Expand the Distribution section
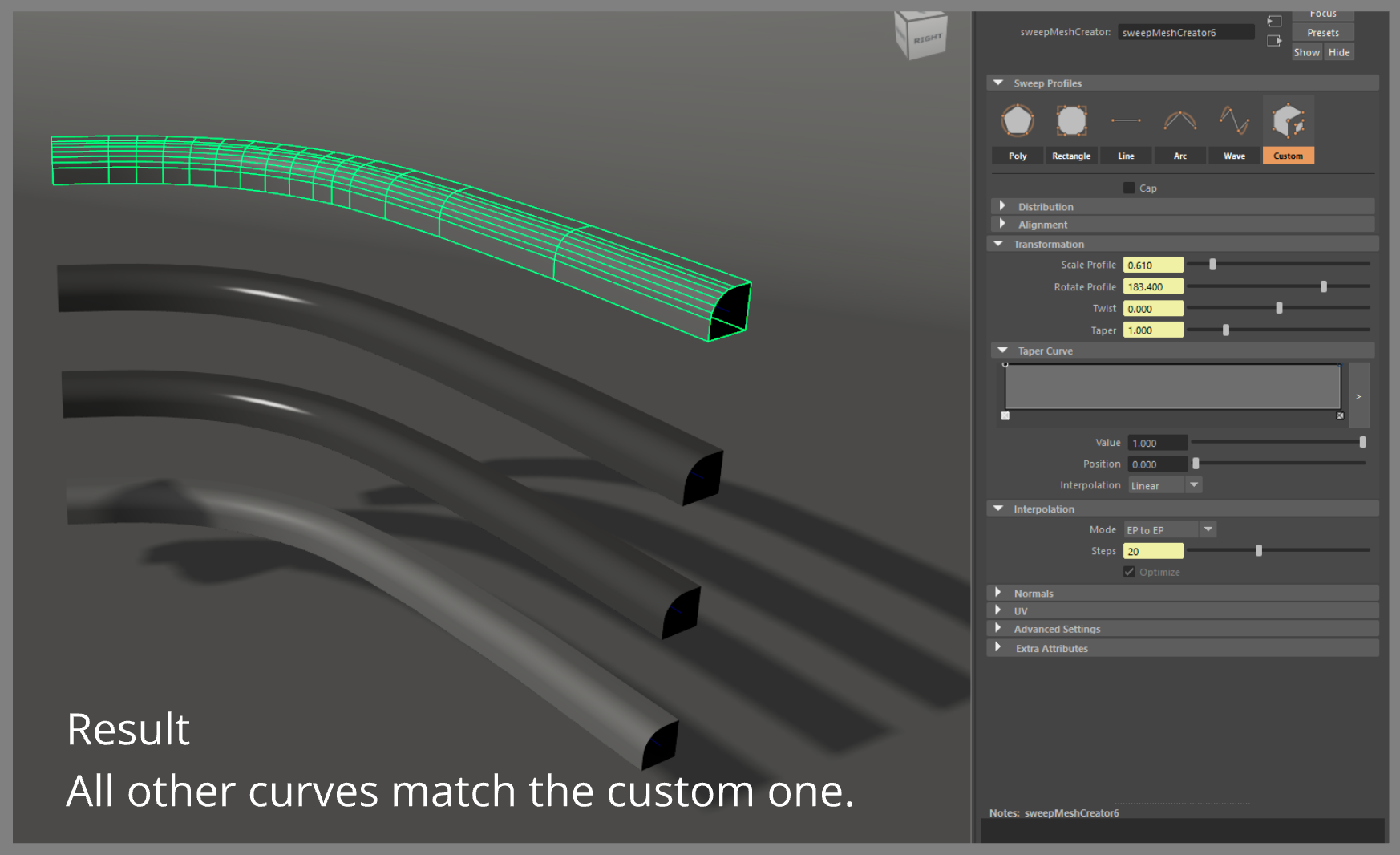Viewport: 1400px width, 855px height. [x=1002, y=206]
